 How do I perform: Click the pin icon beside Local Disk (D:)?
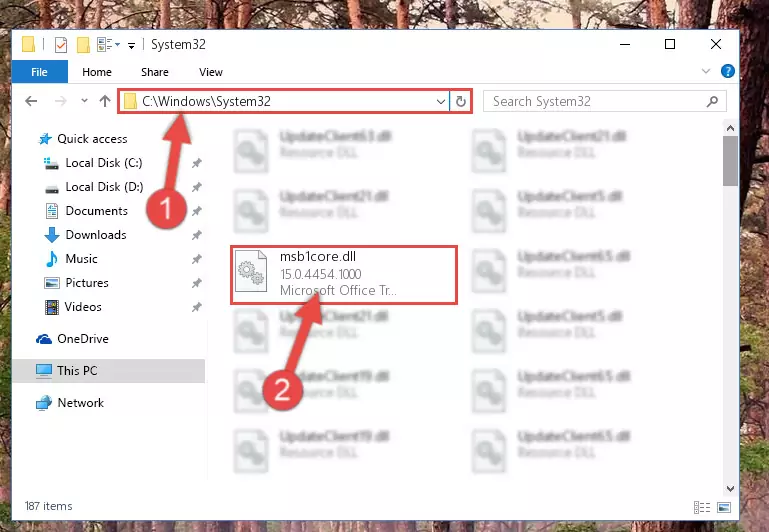tap(197, 187)
